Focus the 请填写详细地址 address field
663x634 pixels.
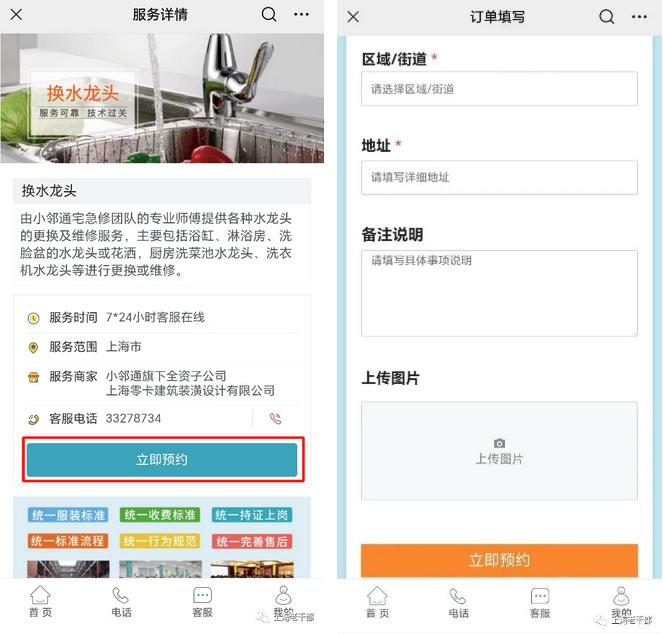point(499,177)
